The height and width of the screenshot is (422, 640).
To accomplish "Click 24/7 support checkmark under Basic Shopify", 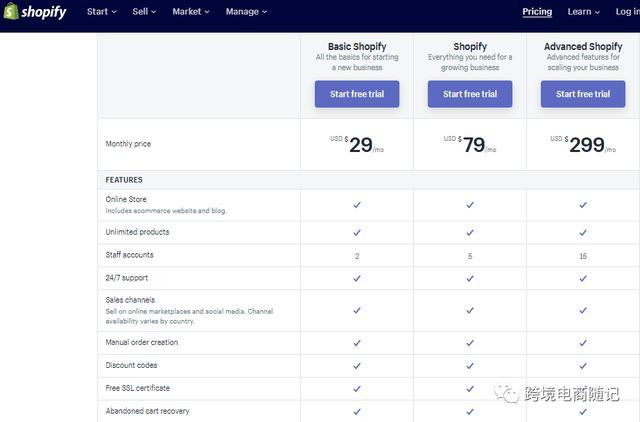I will 357,278.
